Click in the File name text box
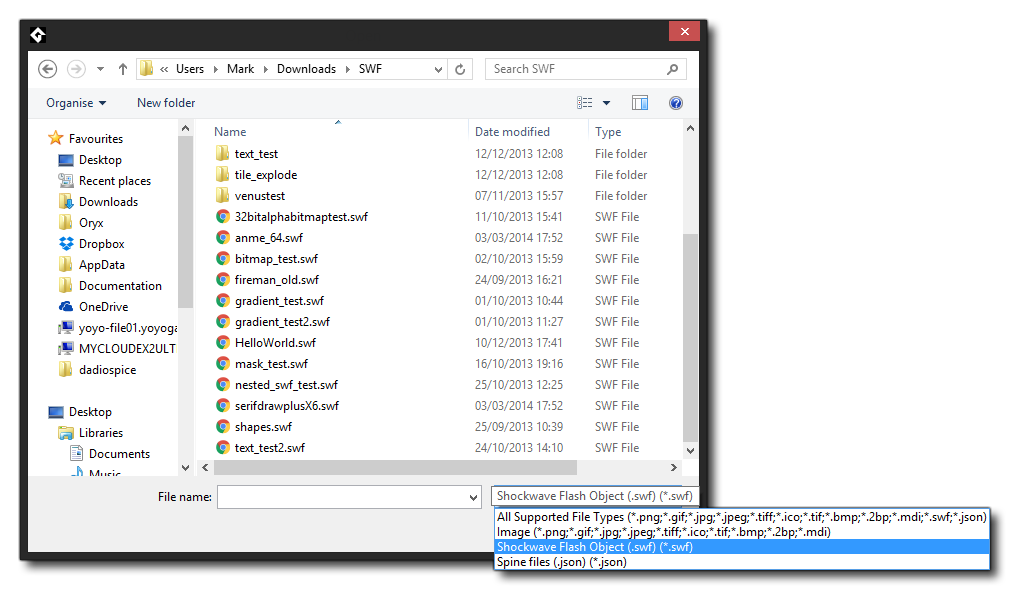Viewport: 1010px width, 590px height. 341,497
